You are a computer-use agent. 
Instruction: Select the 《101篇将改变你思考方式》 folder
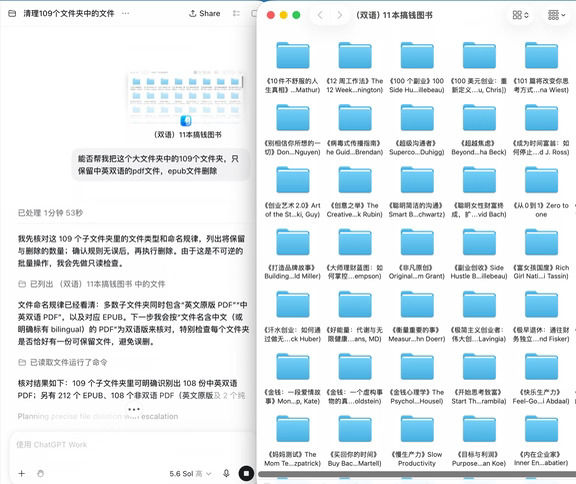point(541,55)
